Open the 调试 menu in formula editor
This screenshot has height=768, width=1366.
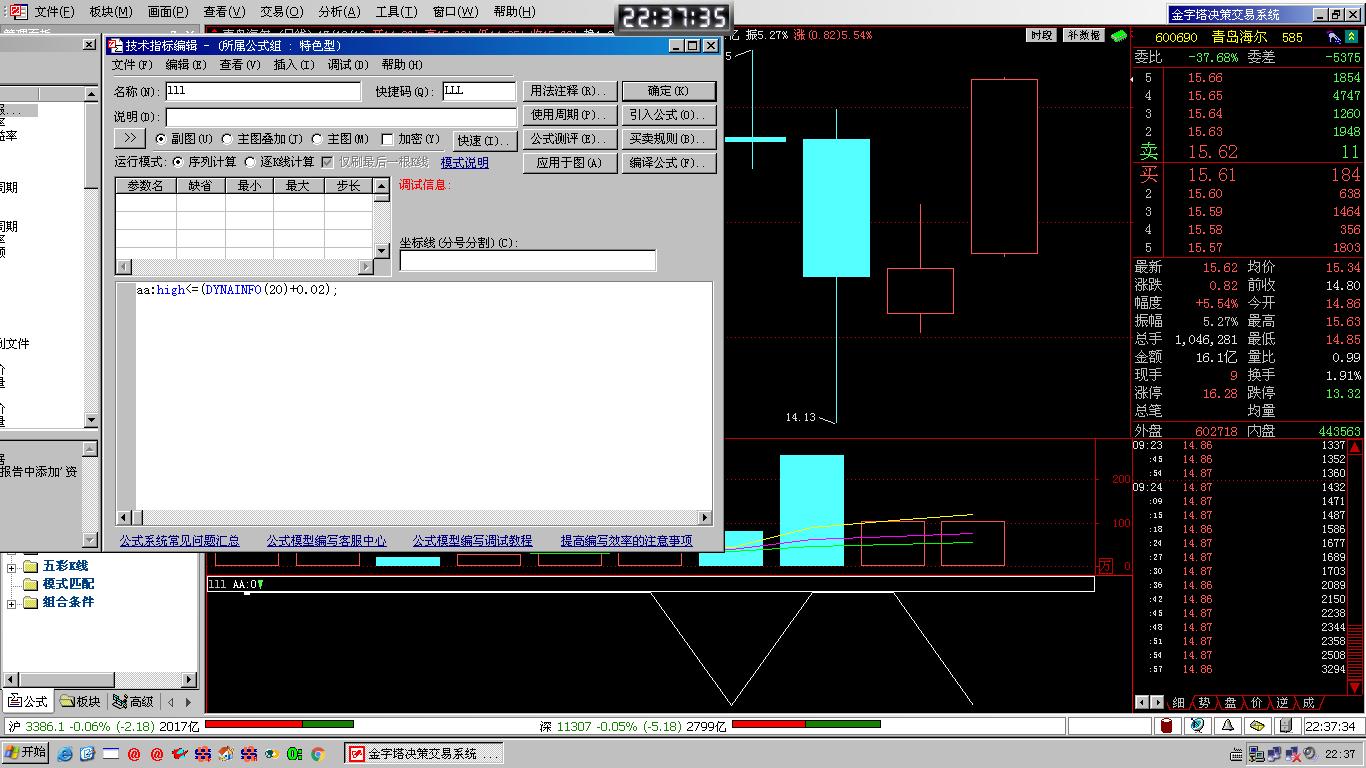tap(347, 65)
